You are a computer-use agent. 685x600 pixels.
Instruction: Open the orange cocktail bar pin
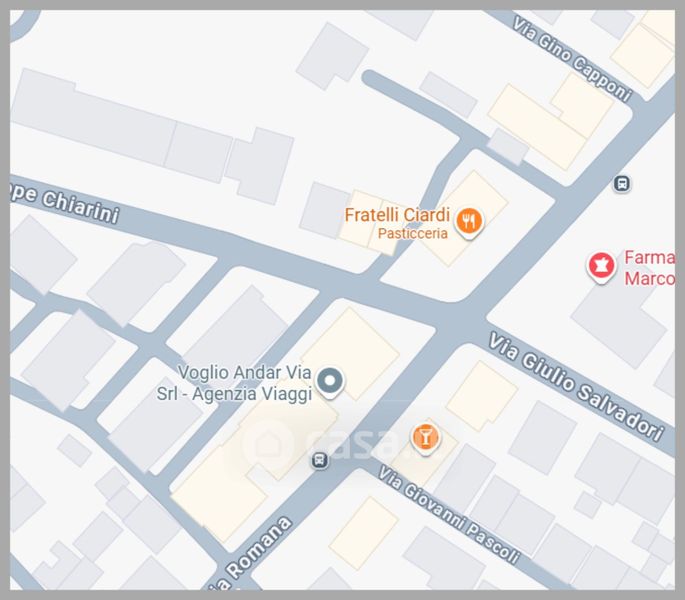tap(425, 439)
